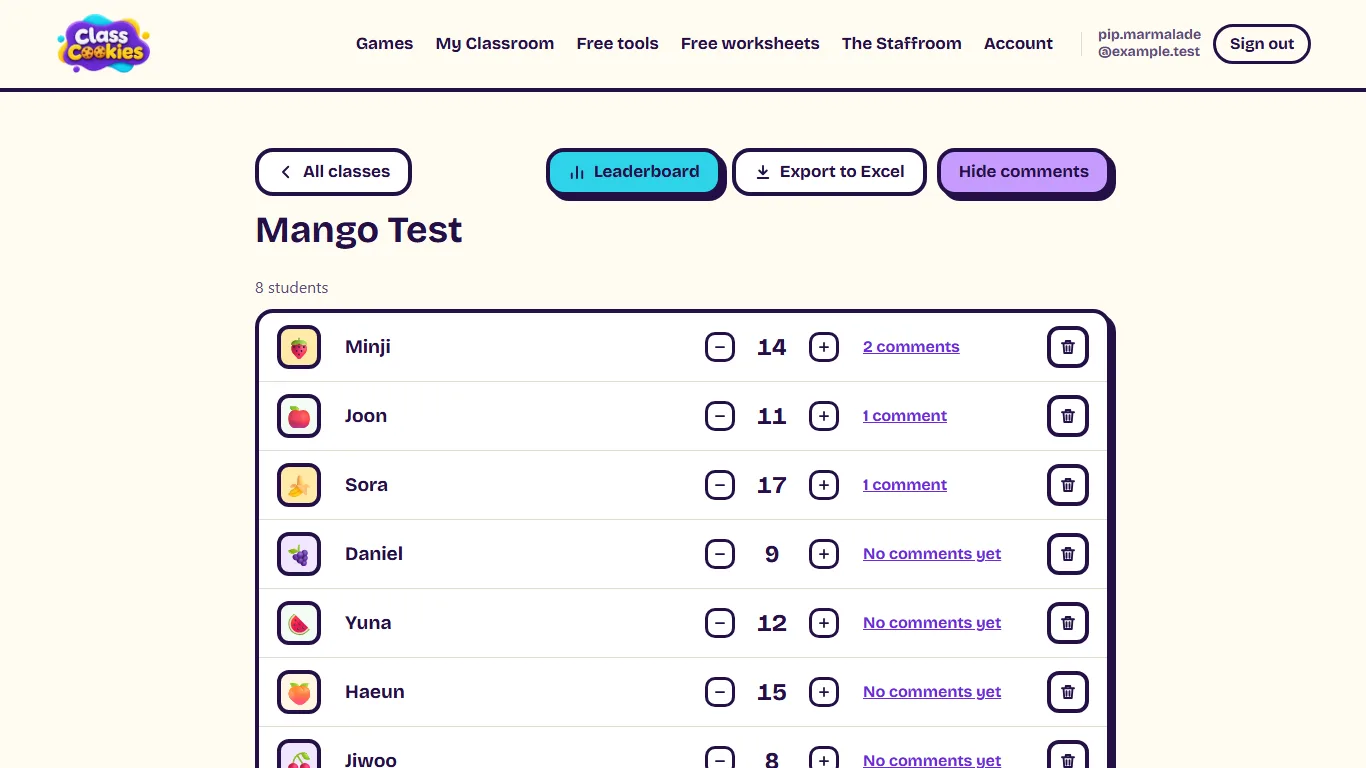Open Sora's banana avatar

click(299, 485)
